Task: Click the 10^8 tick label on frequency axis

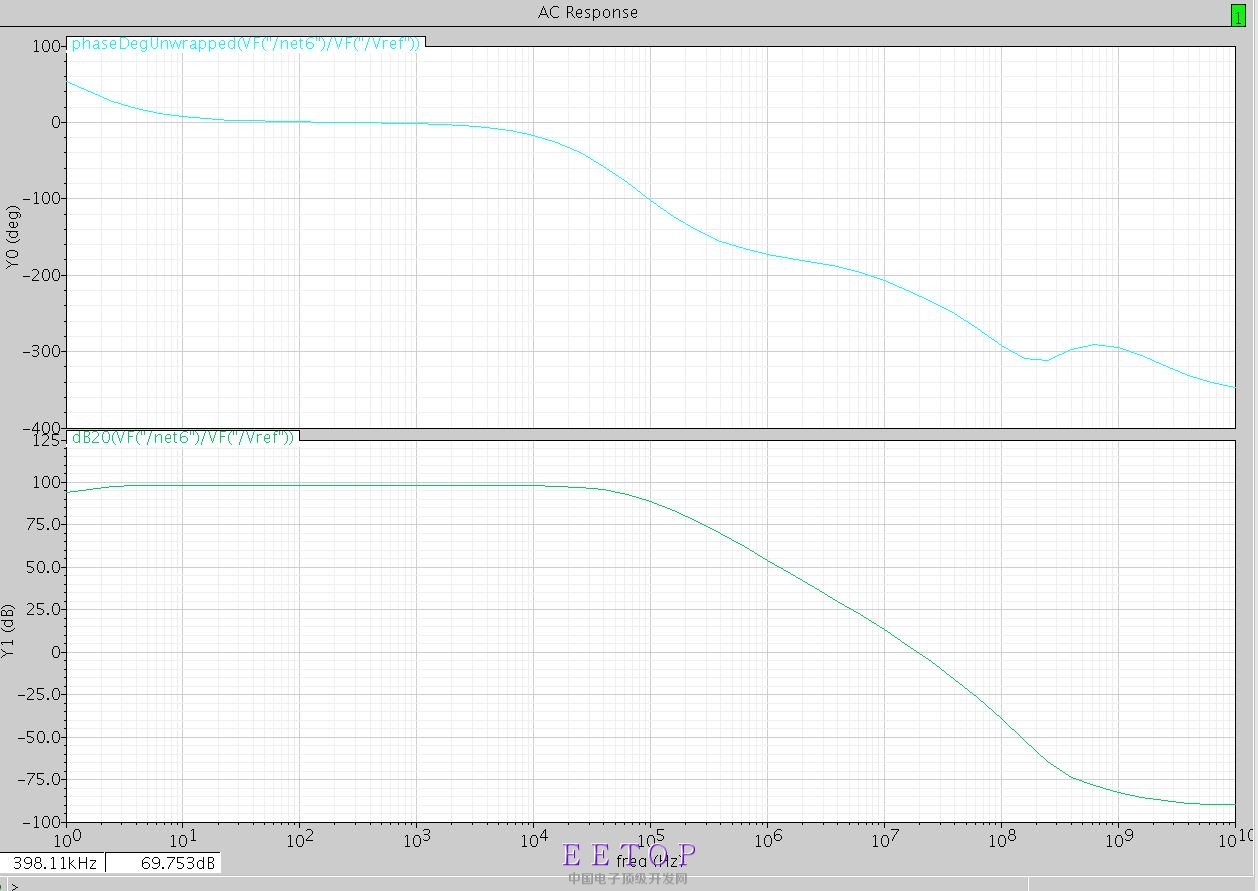Action: tap(1002, 837)
